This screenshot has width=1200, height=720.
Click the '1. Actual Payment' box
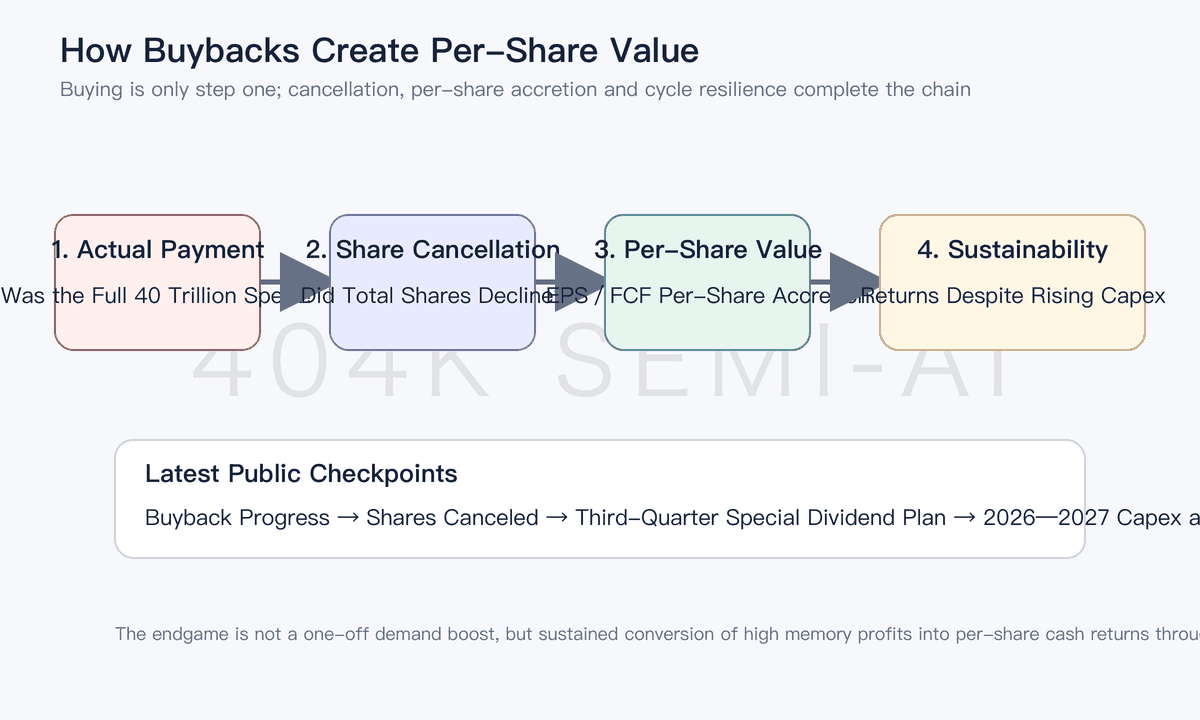pyautogui.click(x=157, y=282)
